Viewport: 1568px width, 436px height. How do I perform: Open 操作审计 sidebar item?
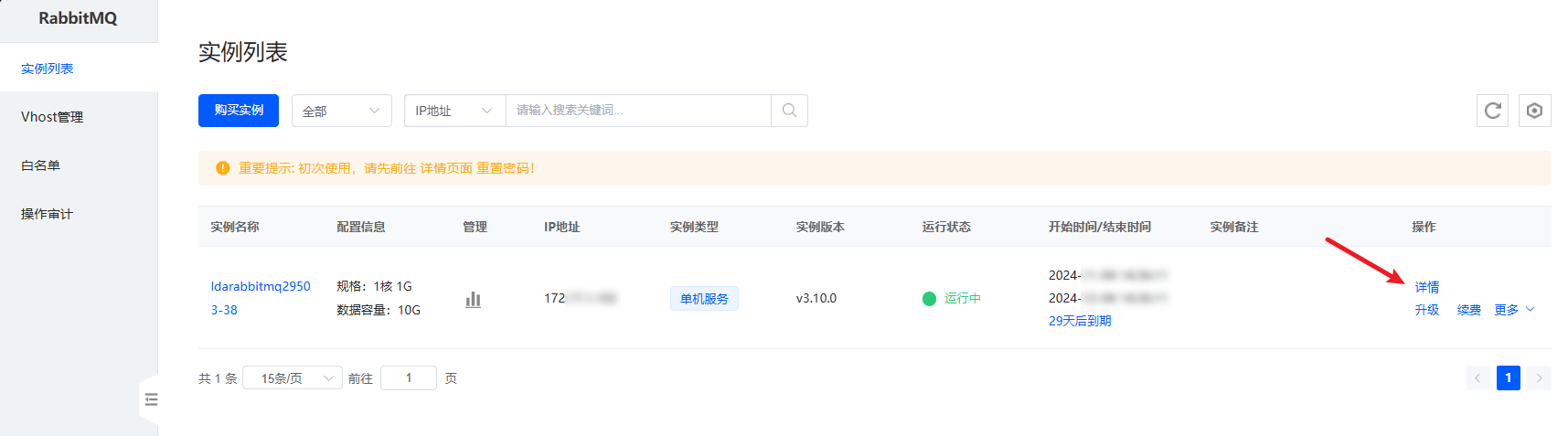[x=47, y=214]
